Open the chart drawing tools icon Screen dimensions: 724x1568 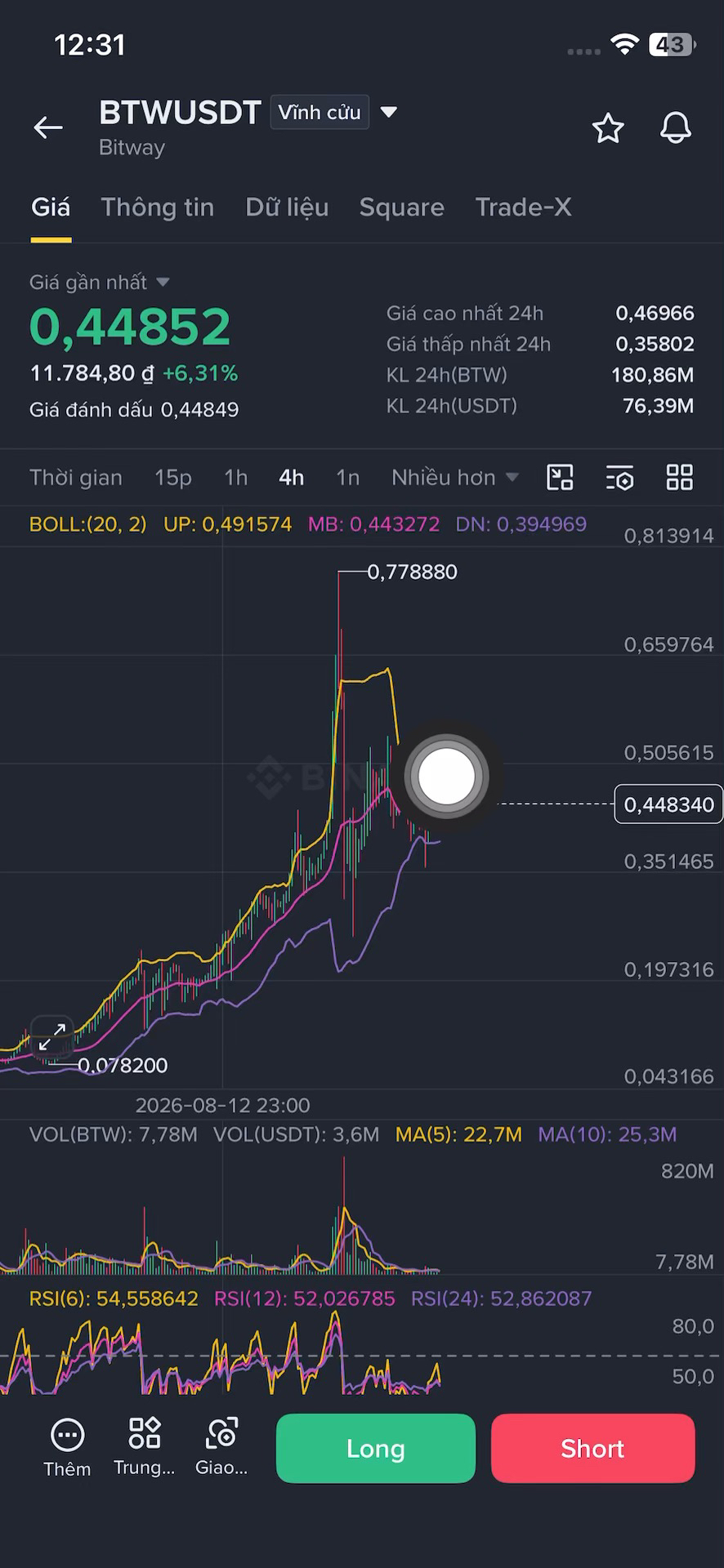(560, 477)
